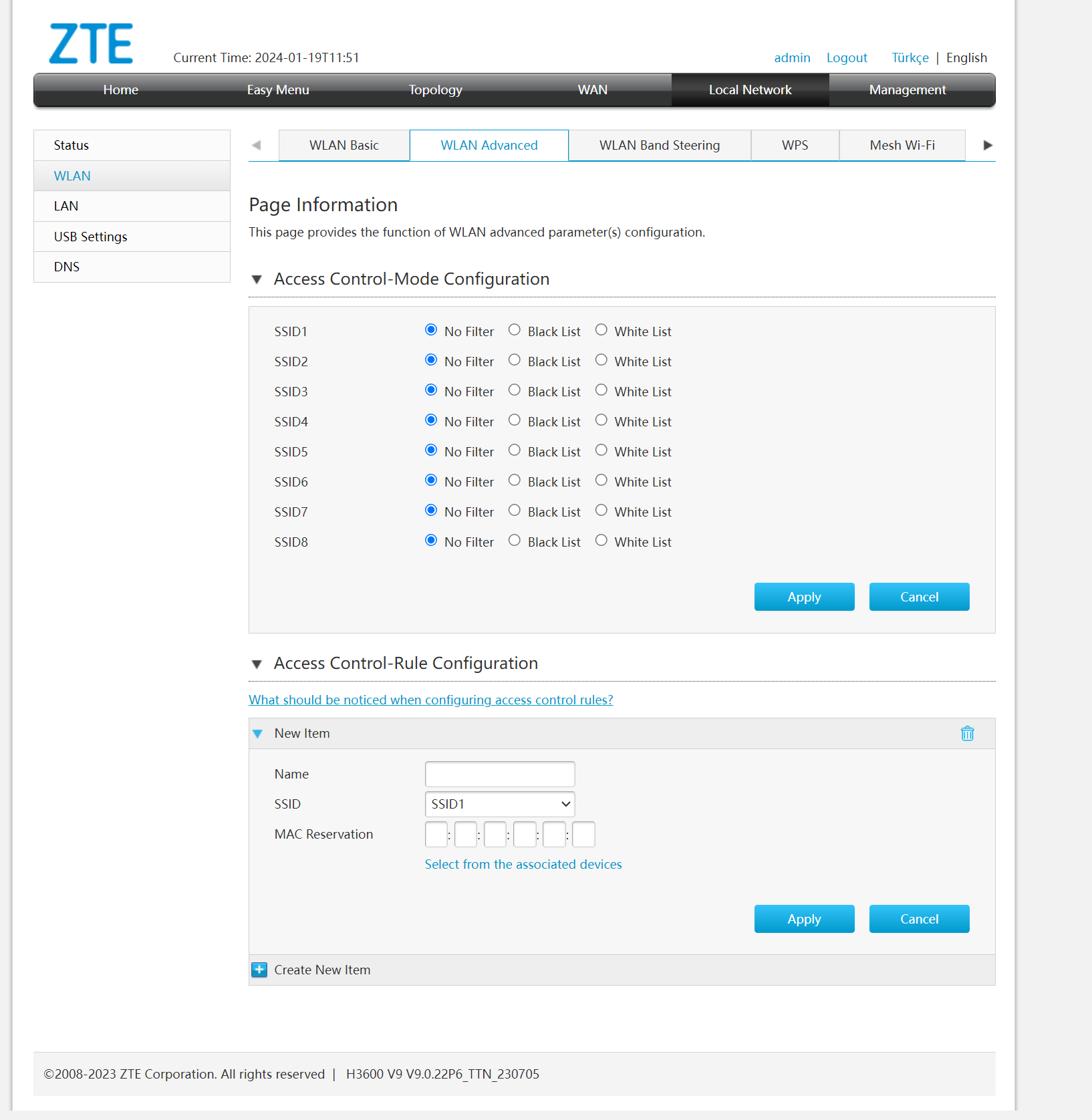Select No Filter for SSID8
This screenshot has width=1092, height=1120.
click(x=431, y=541)
